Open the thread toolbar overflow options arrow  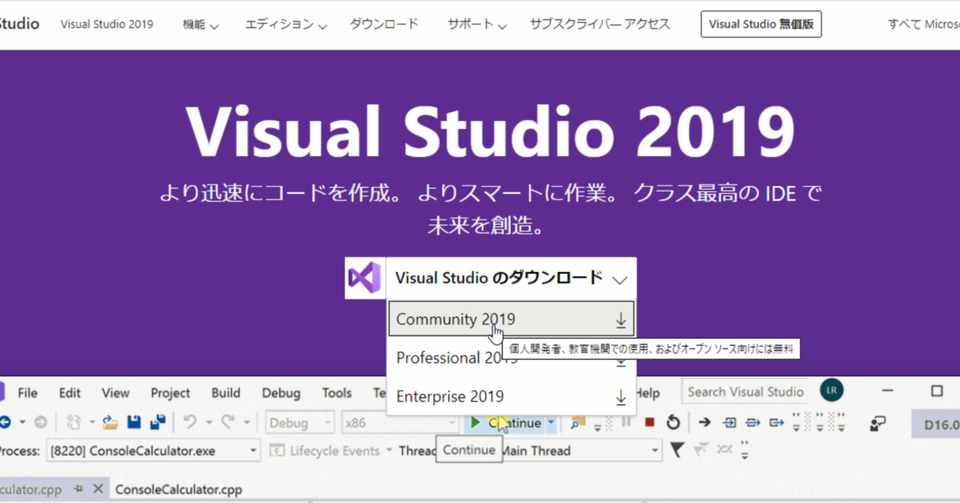point(744,450)
